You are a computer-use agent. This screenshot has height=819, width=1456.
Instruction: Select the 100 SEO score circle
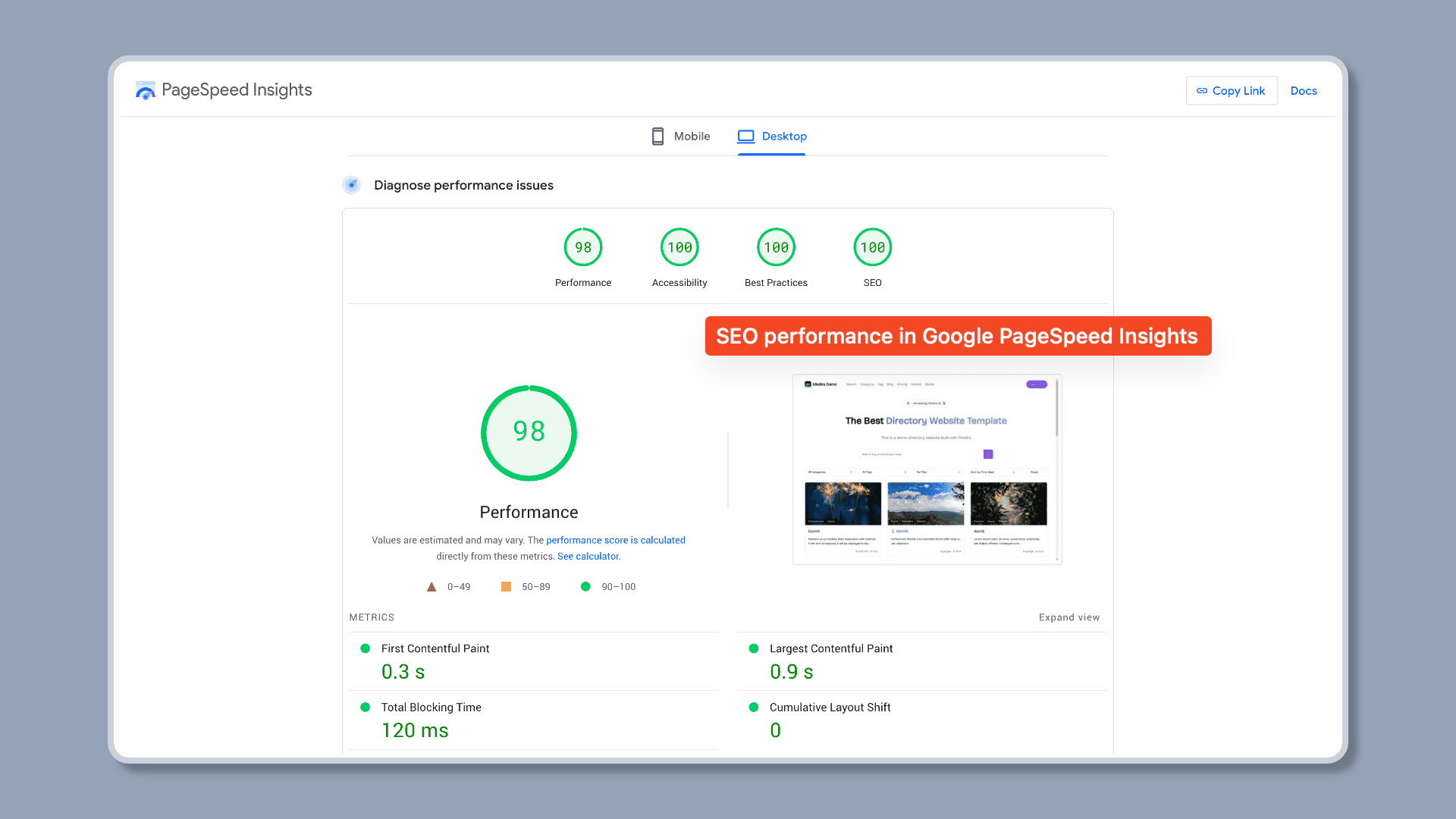(x=872, y=246)
